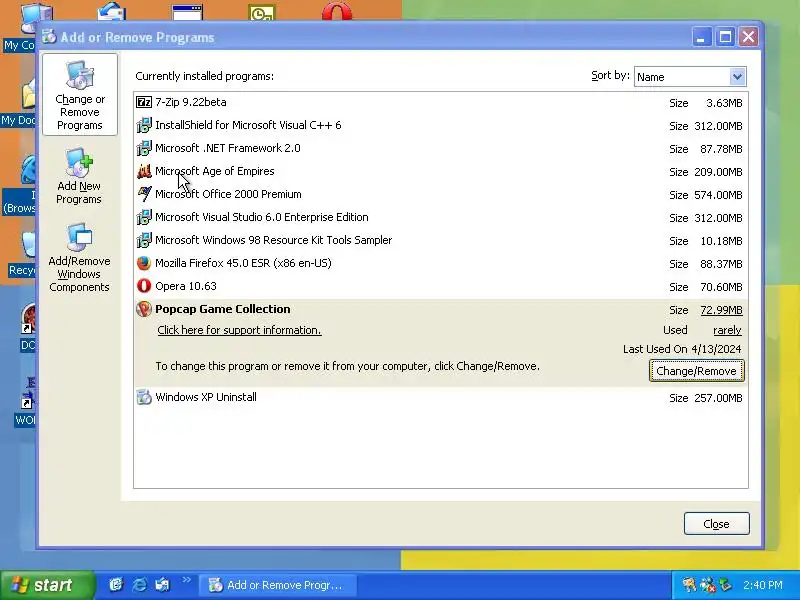800x600 pixels.
Task: Click the 3.63MB size value
Action: coord(724,103)
